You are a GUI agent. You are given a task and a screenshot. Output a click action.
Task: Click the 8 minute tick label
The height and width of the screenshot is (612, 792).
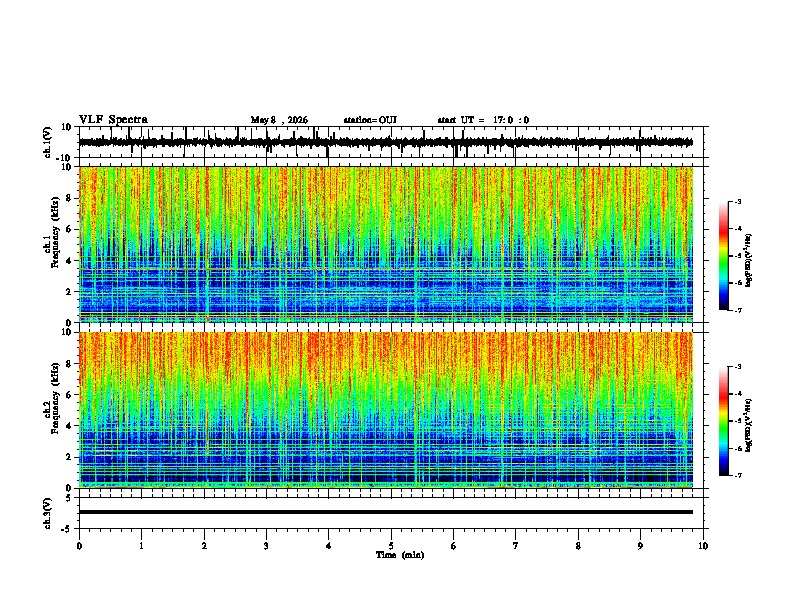click(578, 546)
